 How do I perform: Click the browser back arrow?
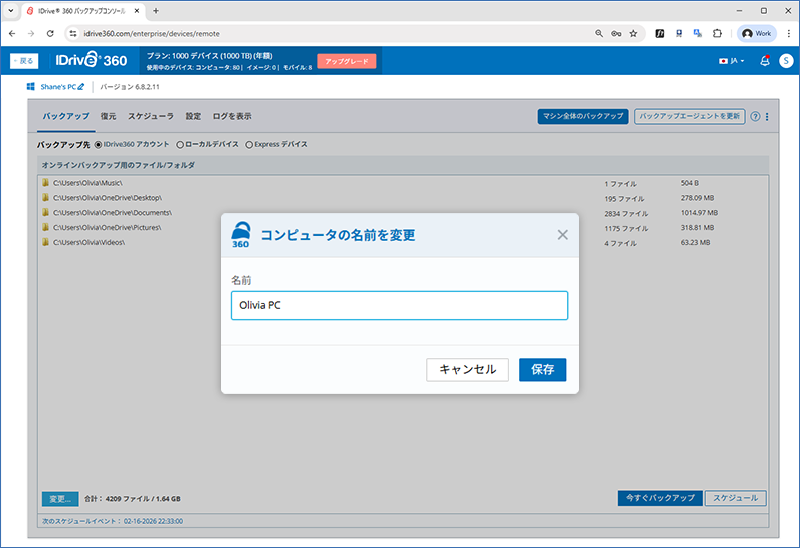point(12,34)
